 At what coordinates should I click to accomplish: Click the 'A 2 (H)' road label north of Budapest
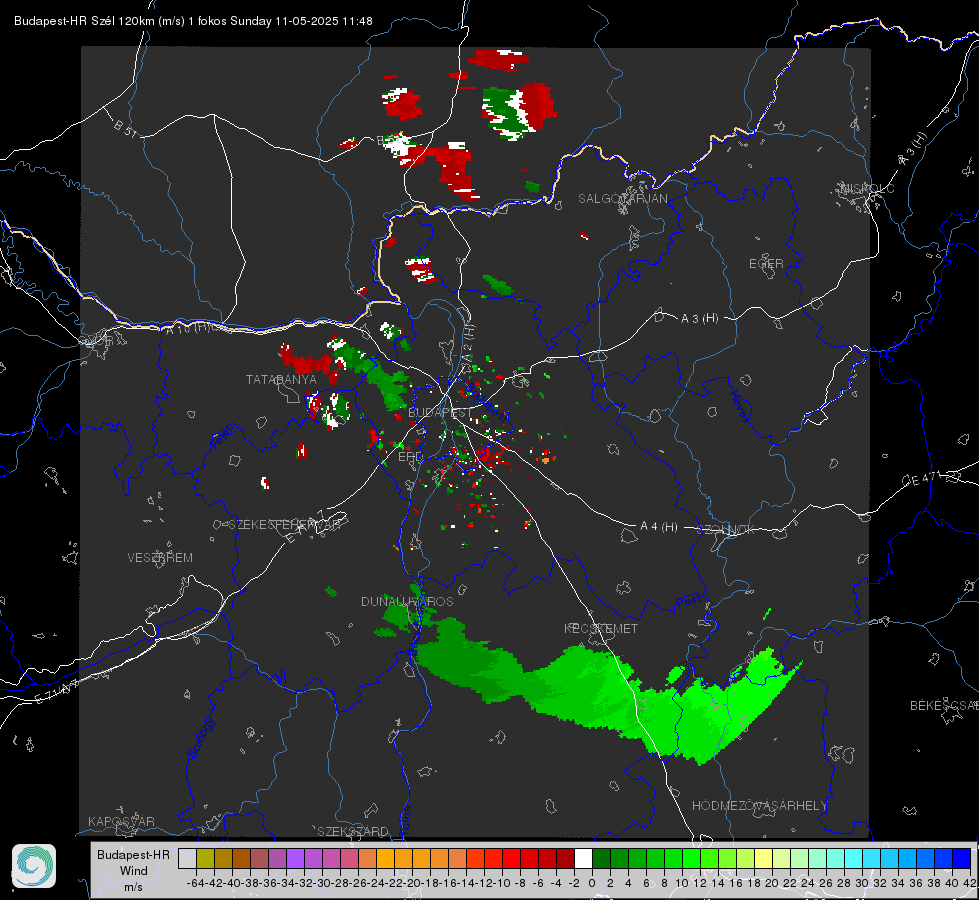point(468,343)
